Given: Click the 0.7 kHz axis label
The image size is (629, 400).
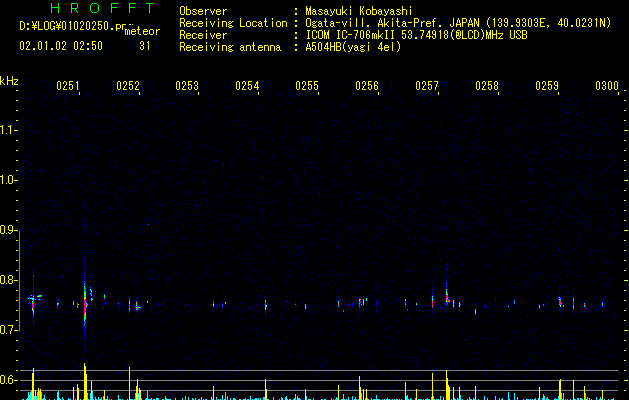Looking at the screenshot, I should click(x=8, y=330).
